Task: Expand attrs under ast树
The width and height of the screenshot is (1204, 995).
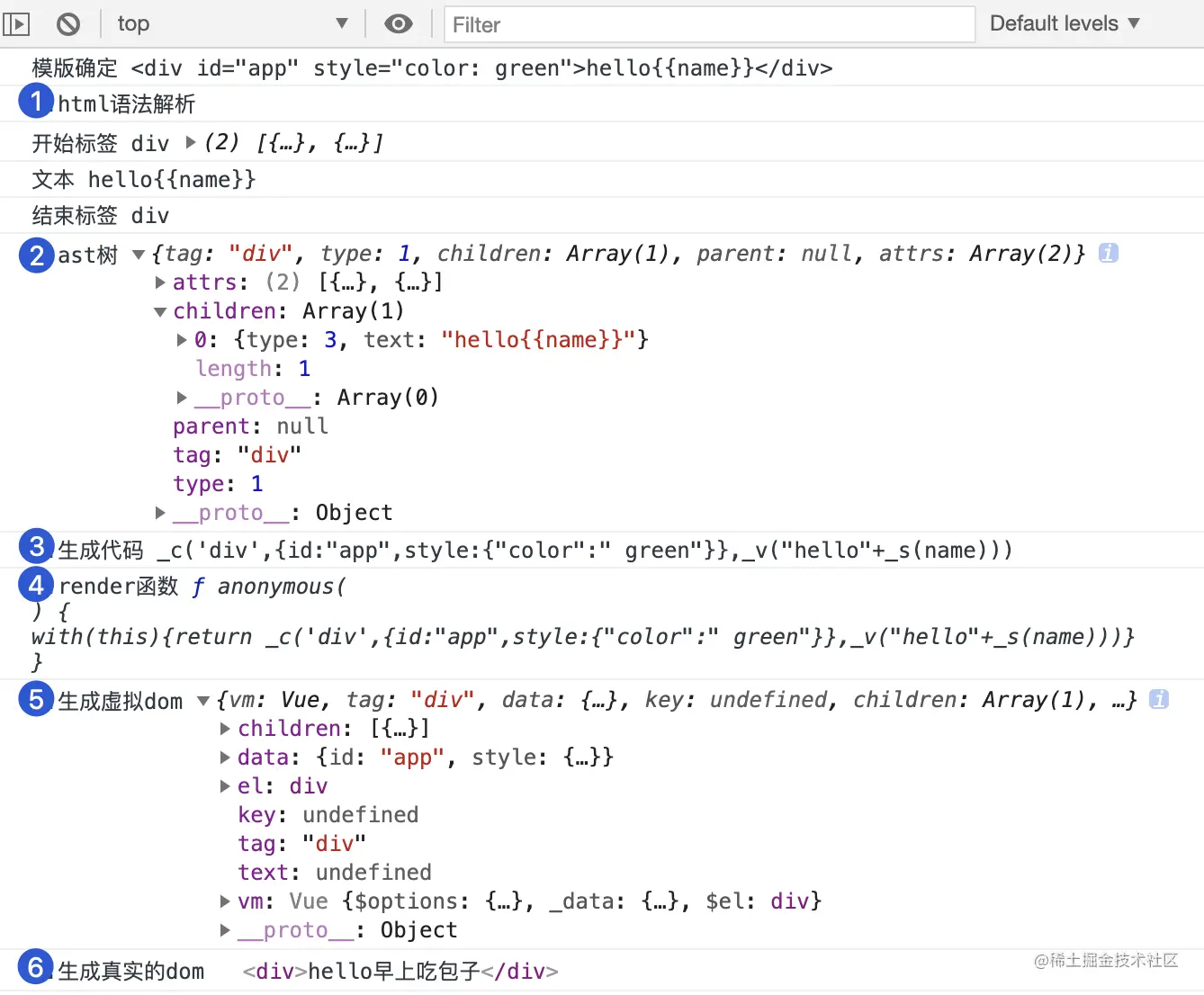Action: pos(160,282)
